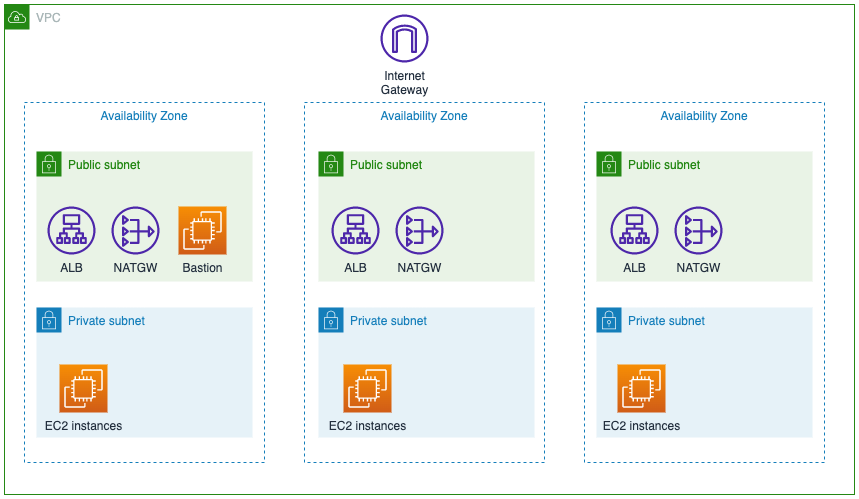
Task: Select the right Public subnet lock icon
Action: 609,164
